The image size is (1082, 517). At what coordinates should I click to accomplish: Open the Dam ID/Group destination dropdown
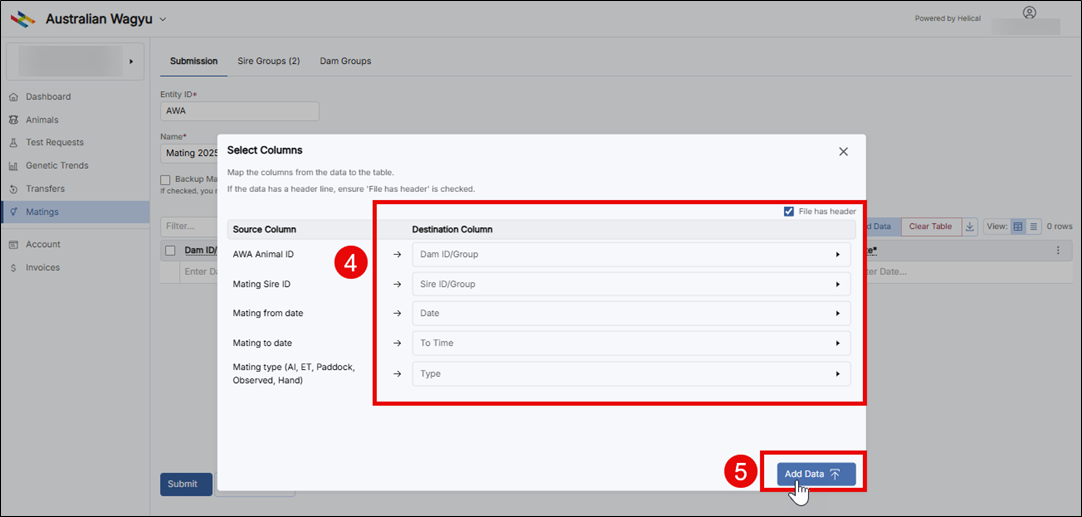tap(631, 255)
